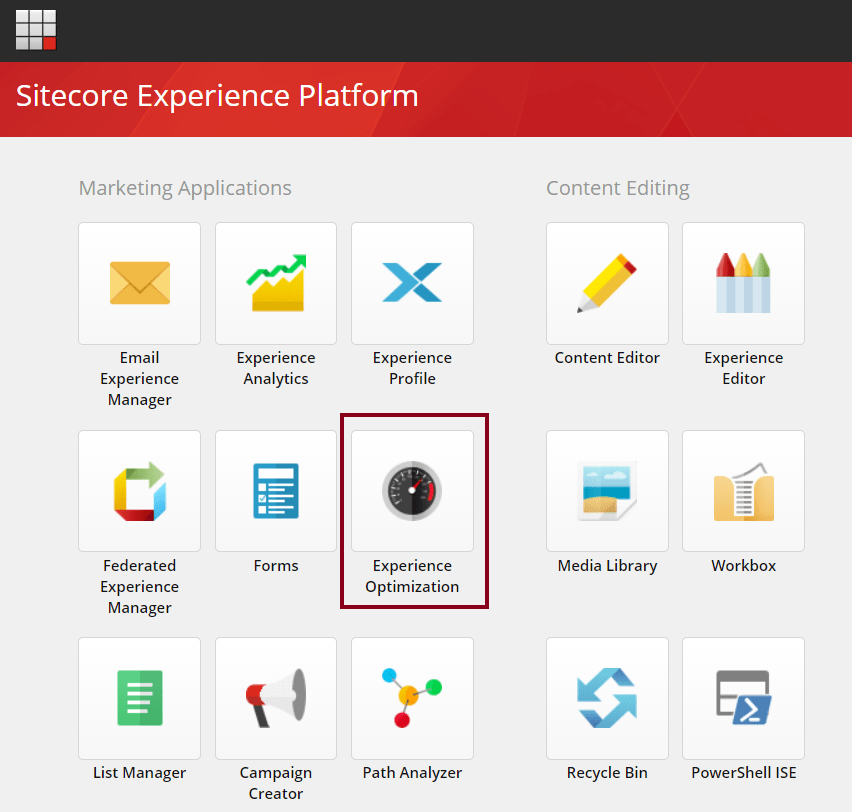Viewport: 852px width, 812px height.
Task: Open the Experience Profile icon
Action: [x=412, y=283]
